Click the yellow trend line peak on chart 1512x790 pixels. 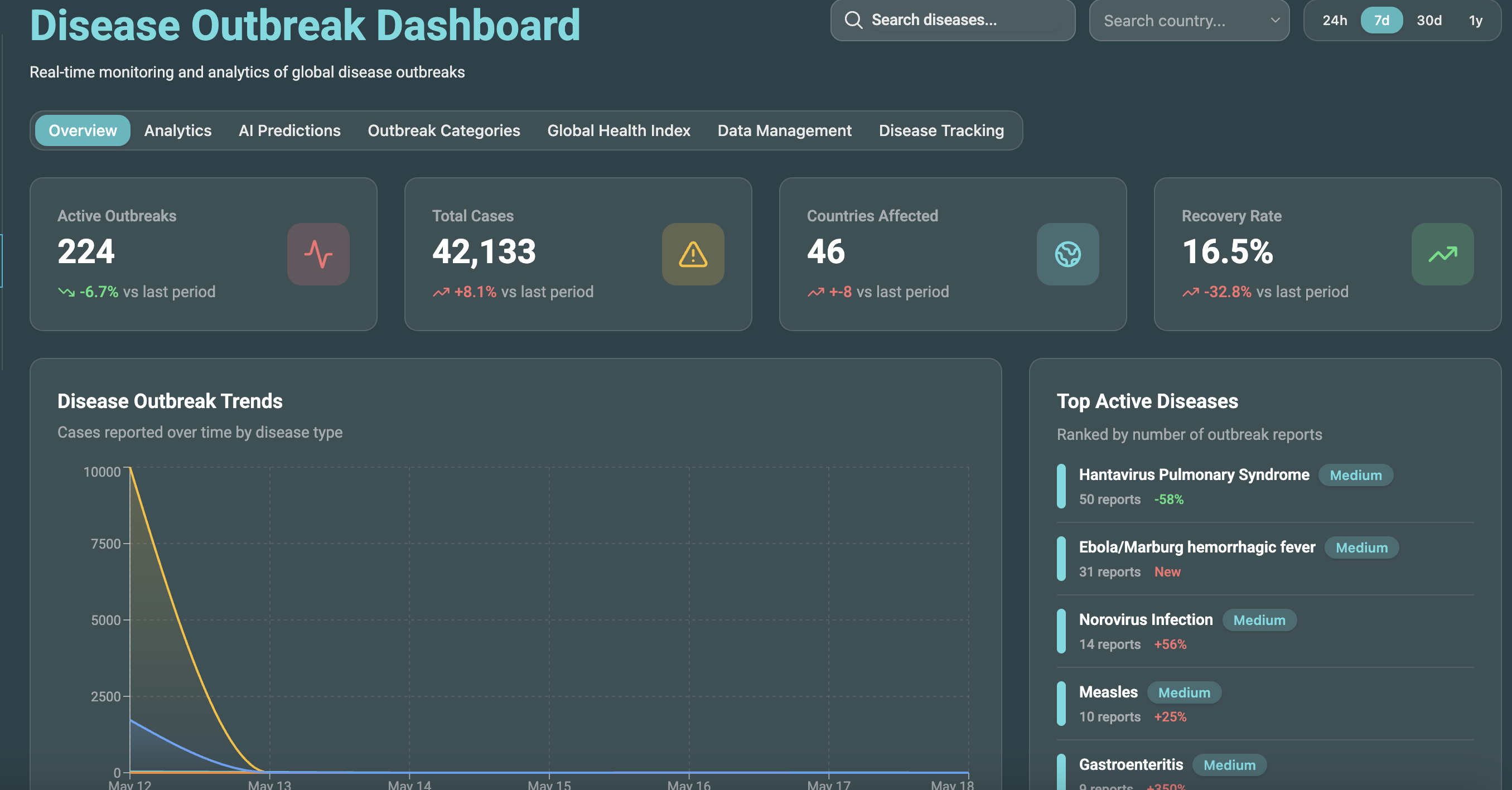pos(131,468)
